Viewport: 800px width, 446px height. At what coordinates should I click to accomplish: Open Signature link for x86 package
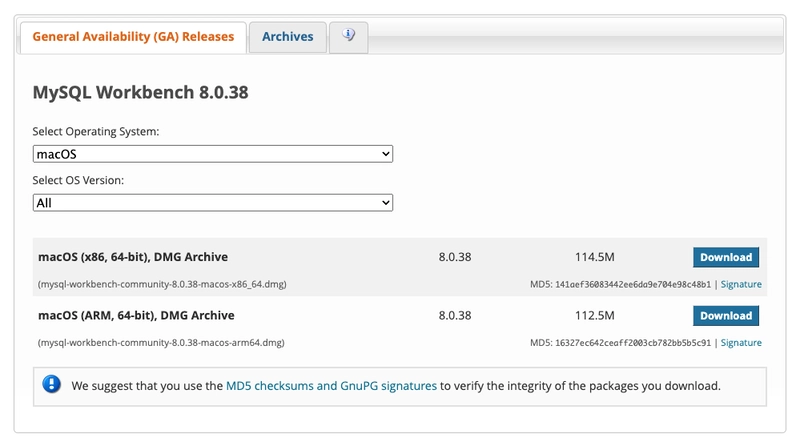[x=741, y=284]
